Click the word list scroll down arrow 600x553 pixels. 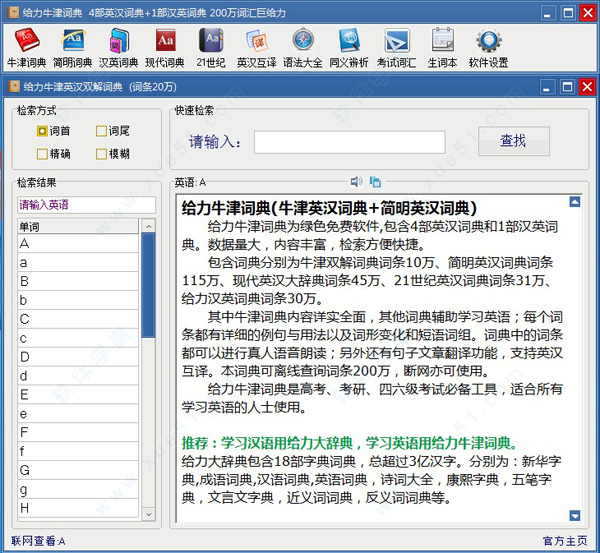(148, 514)
